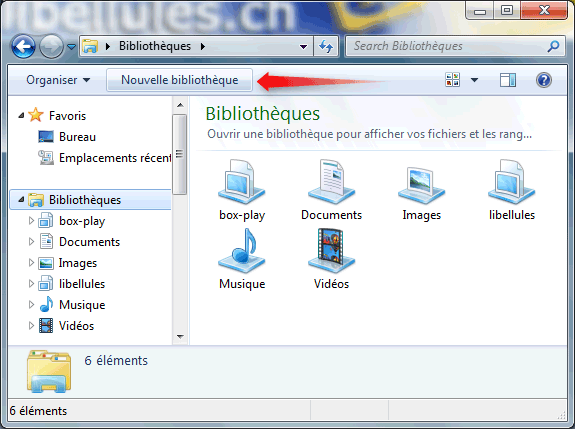575x429 pixels.
Task: Go back with the blue Back arrow
Action: (x=23, y=47)
